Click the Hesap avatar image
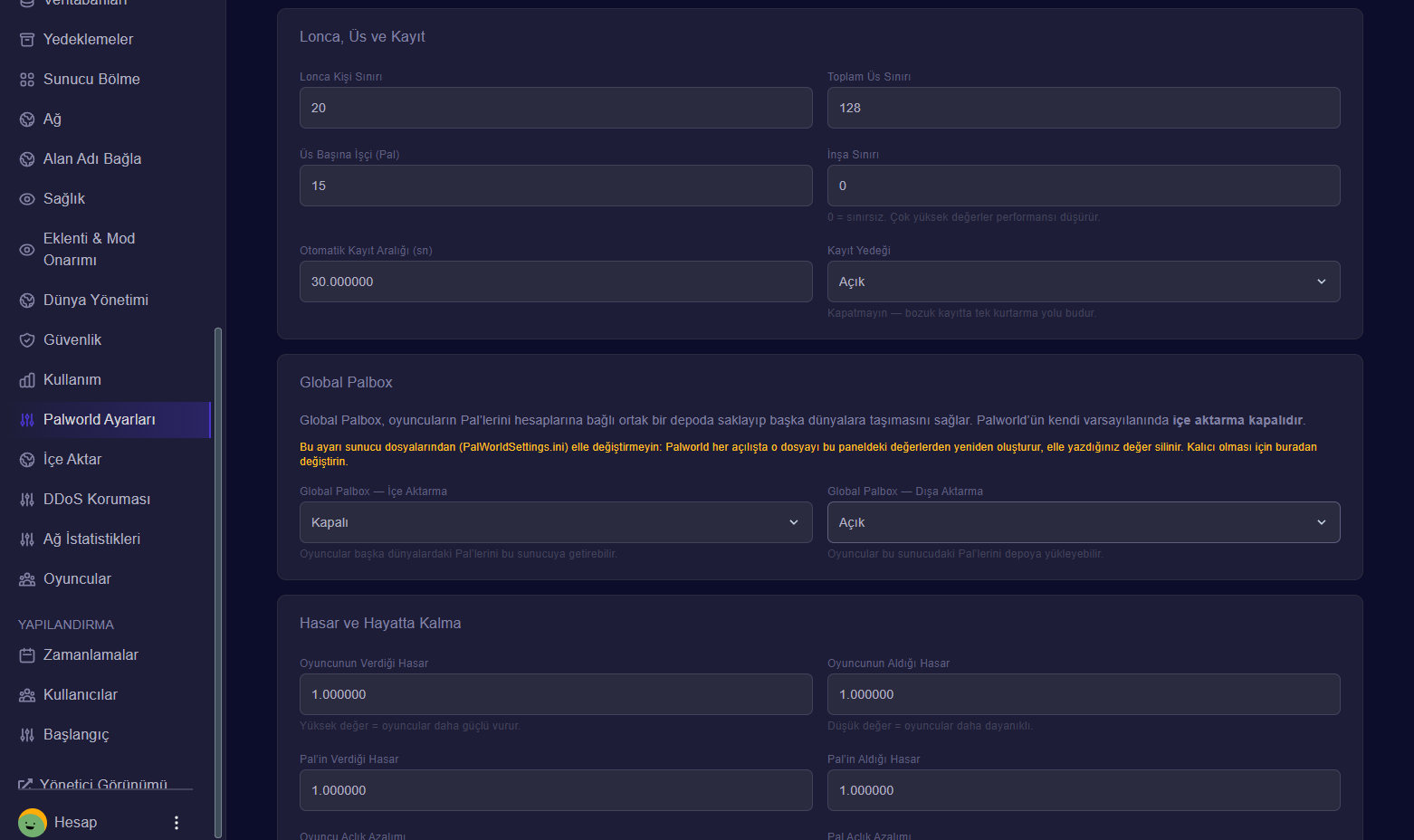 [x=33, y=823]
